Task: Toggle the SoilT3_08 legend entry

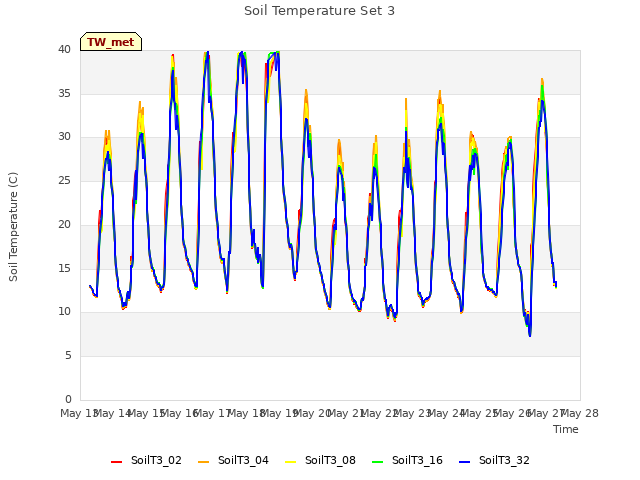Action: [320, 460]
